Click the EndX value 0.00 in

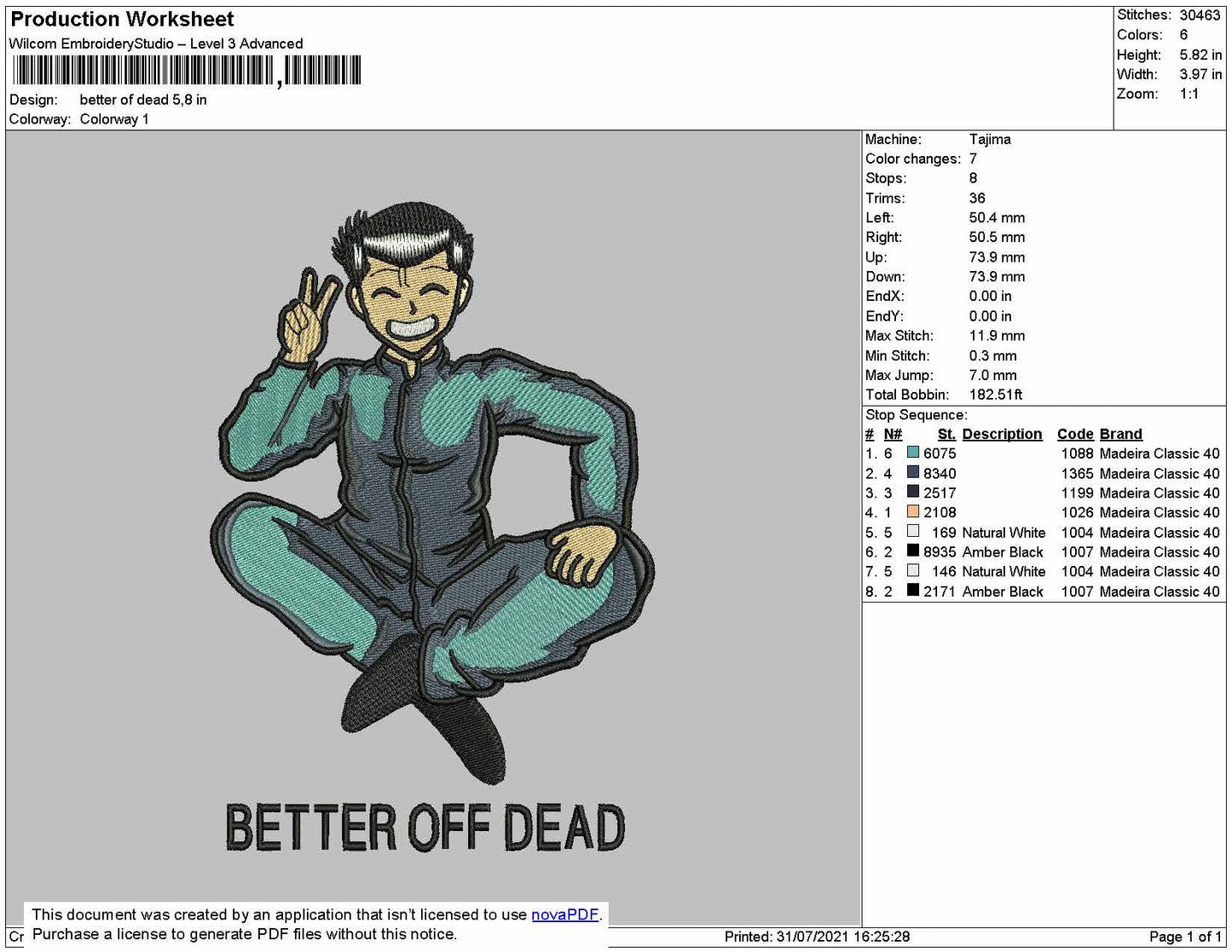990,296
